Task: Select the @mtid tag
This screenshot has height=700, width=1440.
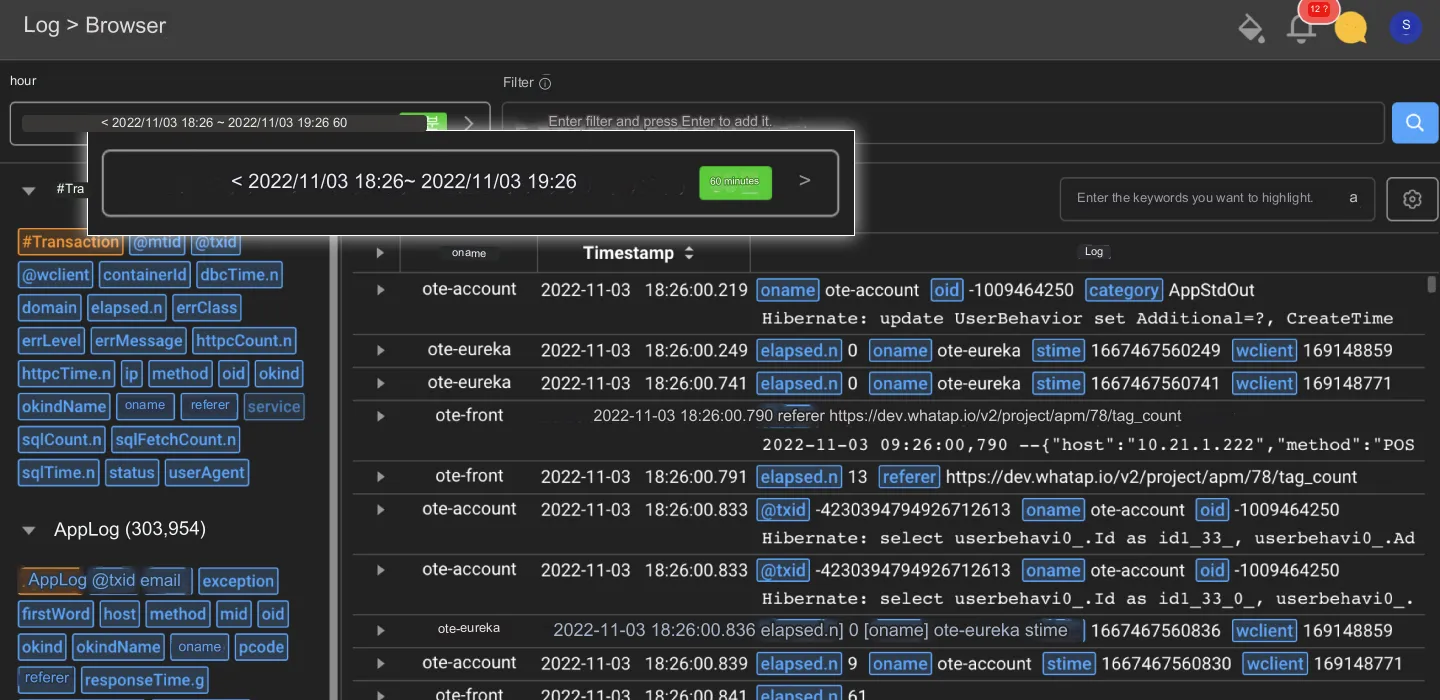Action: [157, 242]
